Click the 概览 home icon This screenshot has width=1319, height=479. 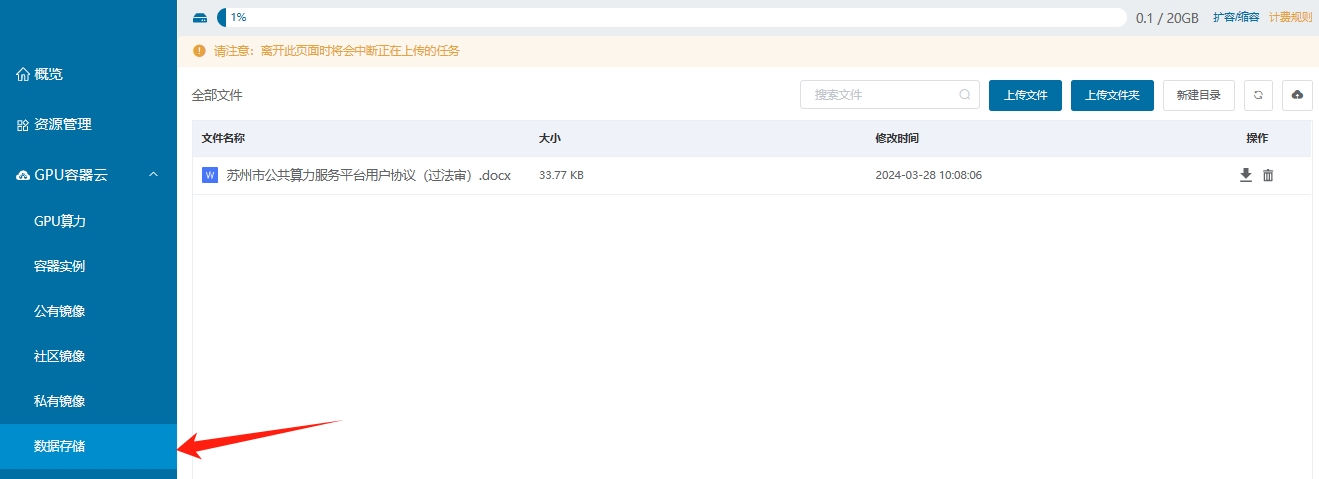pyautogui.click(x=23, y=74)
